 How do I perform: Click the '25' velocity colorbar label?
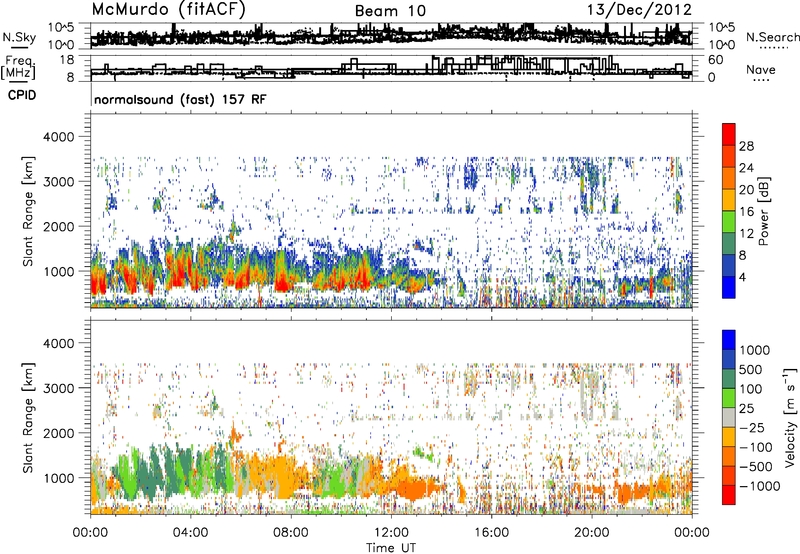(746, 409)
